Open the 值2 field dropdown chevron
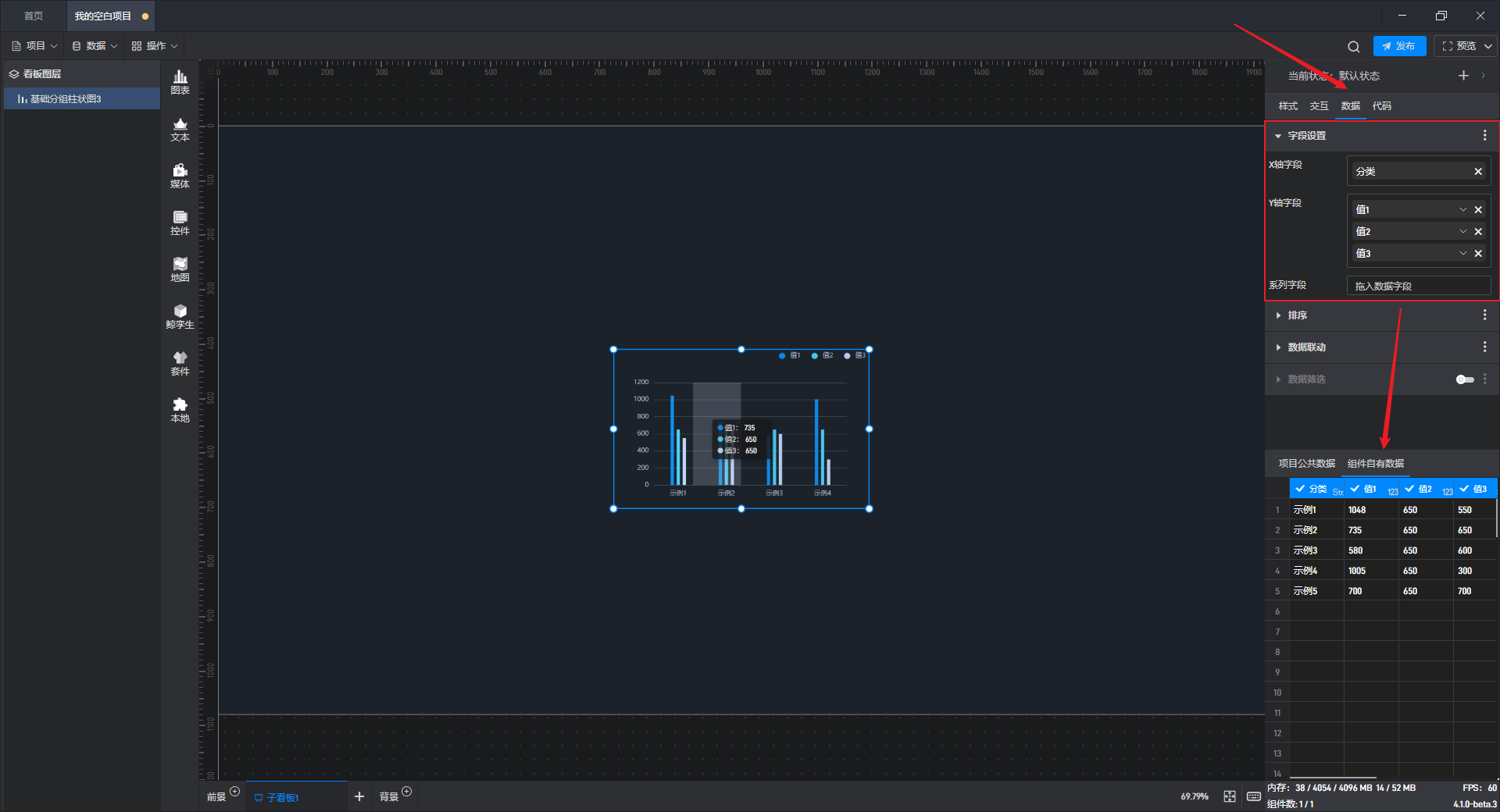Image resolution: width=1500 pixels, height=812 pixels. coord(1462,232)
